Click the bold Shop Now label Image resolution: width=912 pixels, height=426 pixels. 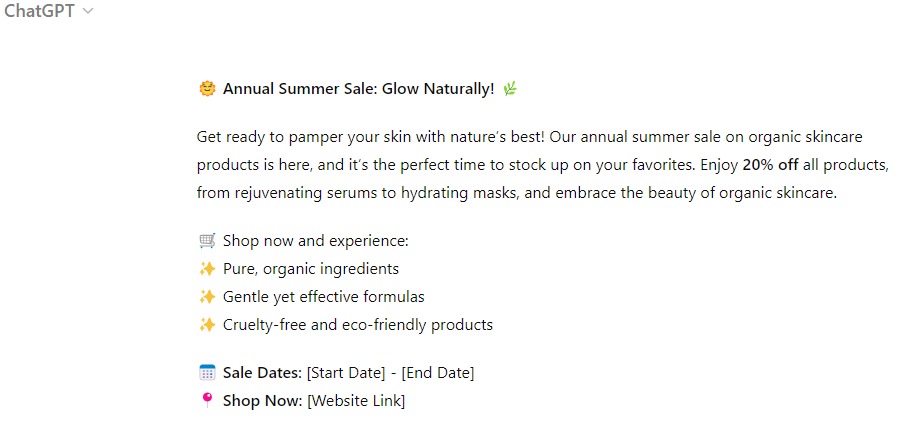click(262, 400)
